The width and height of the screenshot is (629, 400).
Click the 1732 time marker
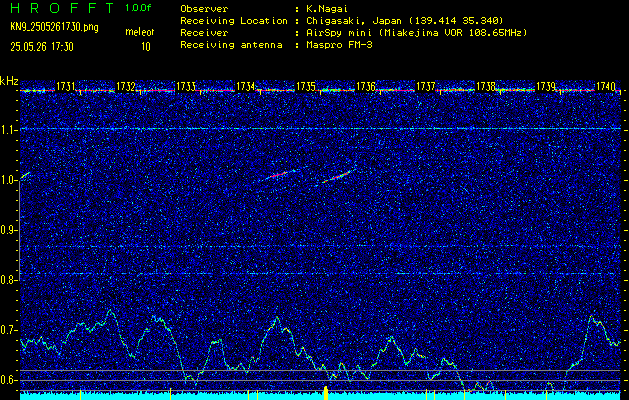click(x=126, y=86)
